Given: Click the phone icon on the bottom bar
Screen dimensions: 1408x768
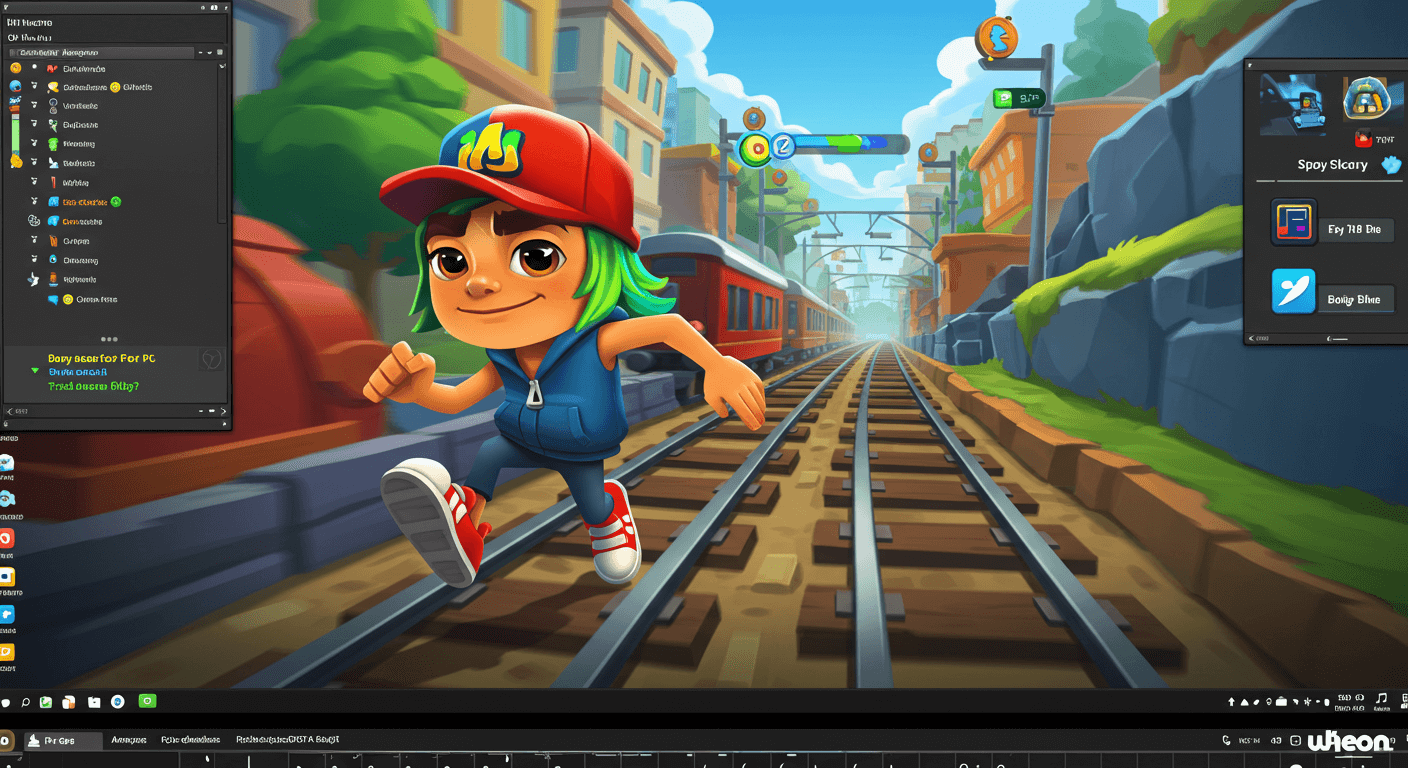Looking at the screenshot, I should point(1226,741).
